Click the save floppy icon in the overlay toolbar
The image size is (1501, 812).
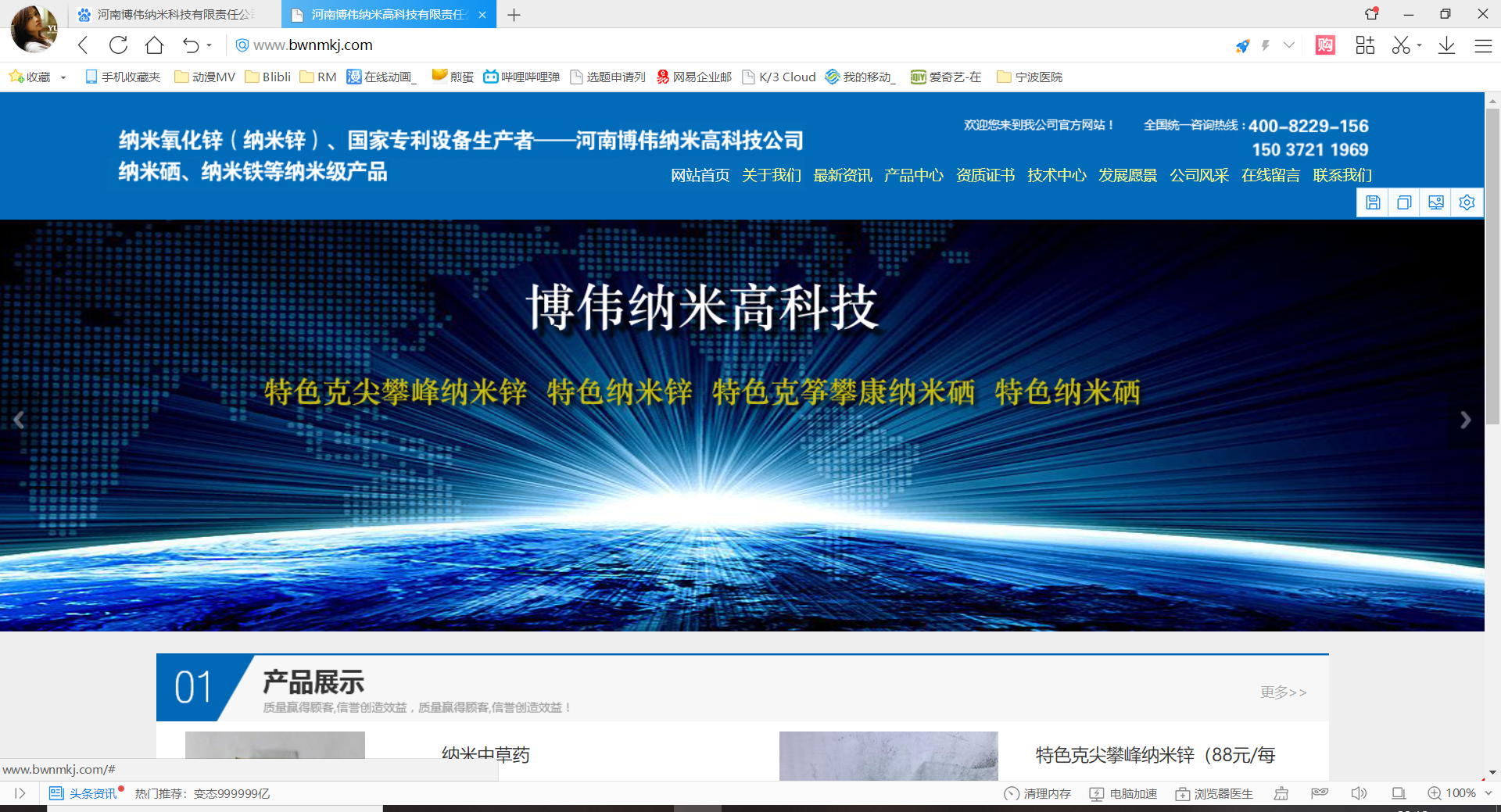pos(1373,202)
